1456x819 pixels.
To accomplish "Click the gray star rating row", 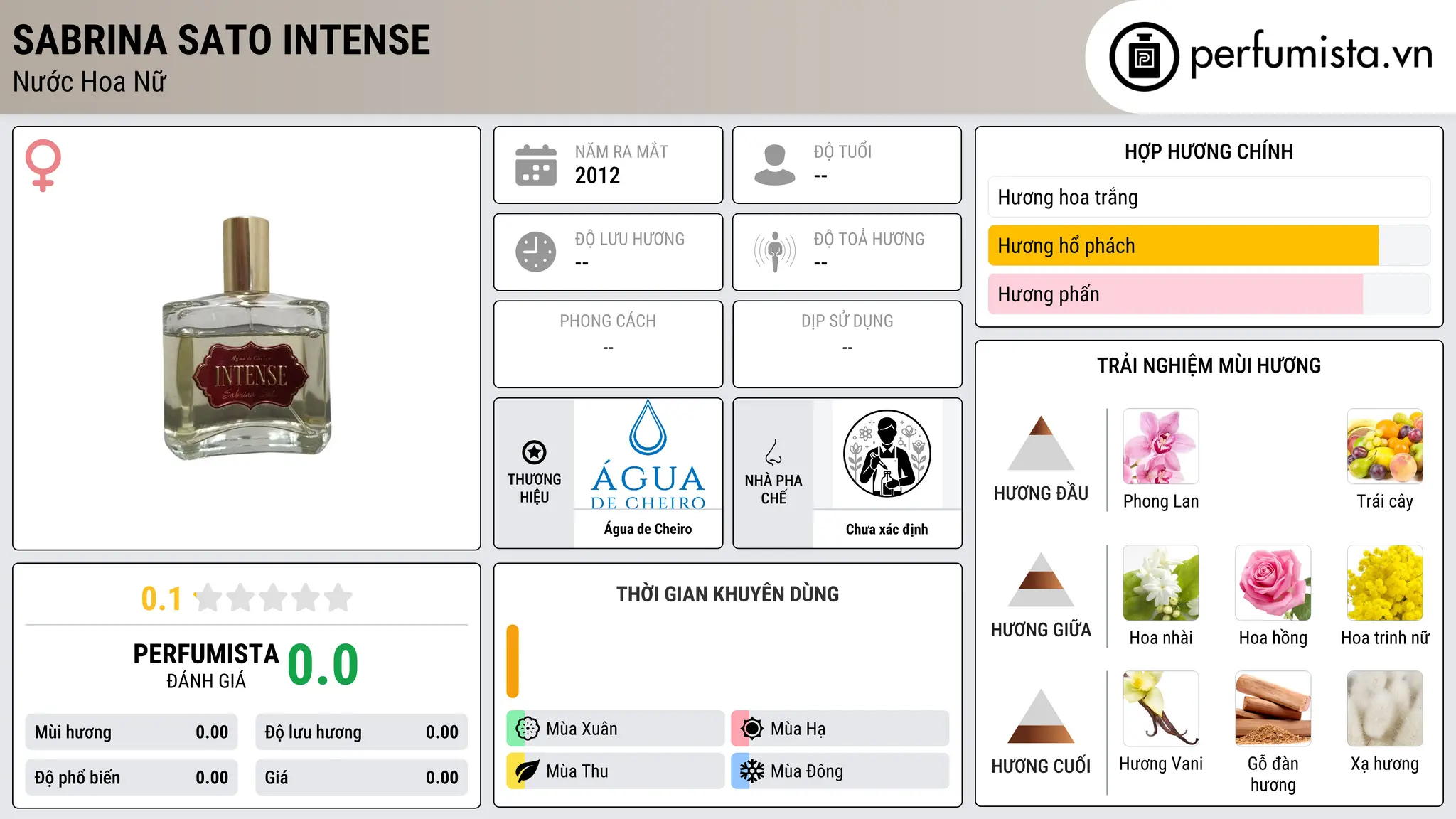I will pyautogui.click(x=273, y=598).
